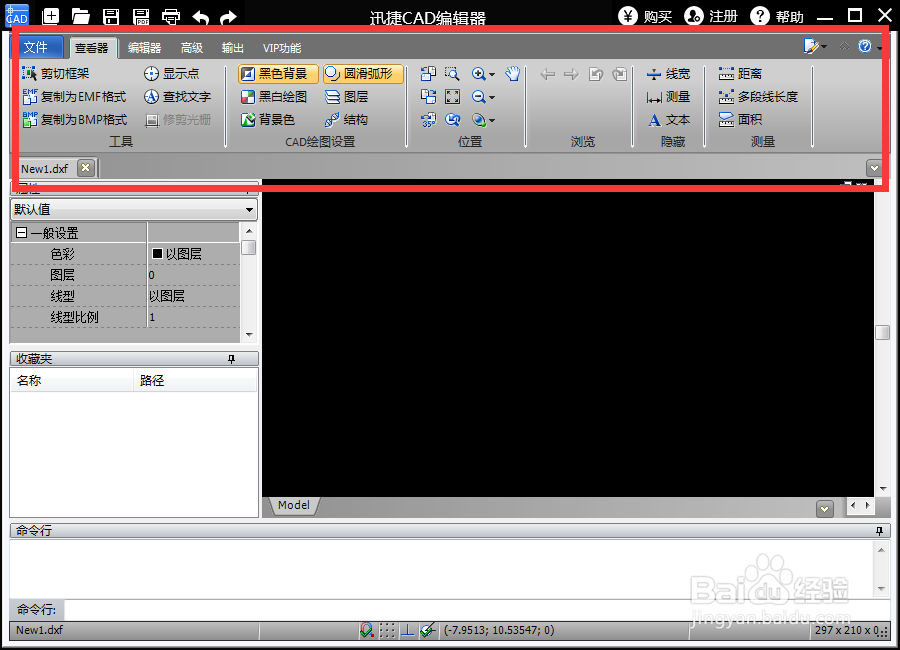Toggle the 黑色背景 black background option
The height and width of the screenshot is (650, 900).
(278, 73)
